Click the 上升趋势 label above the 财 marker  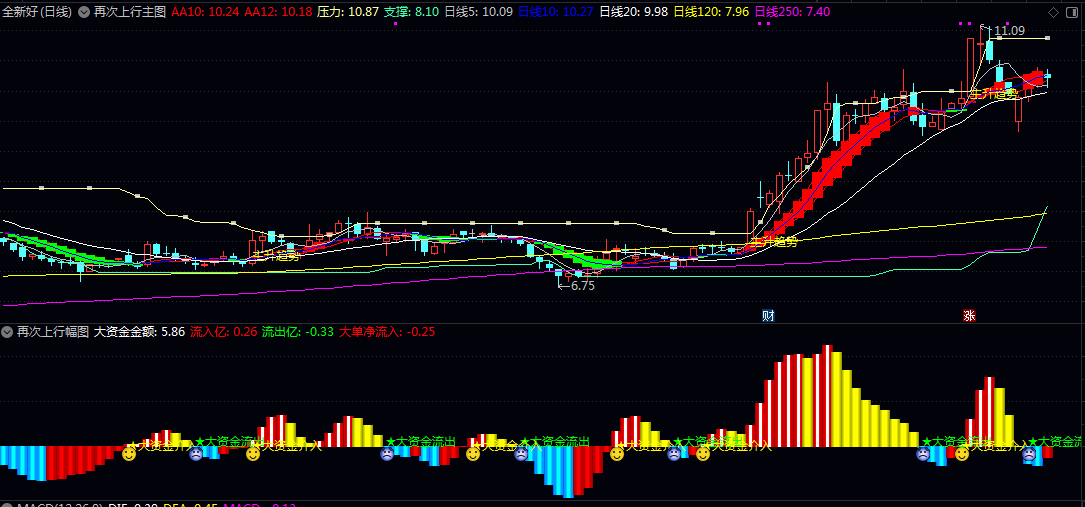click(774, 242)
